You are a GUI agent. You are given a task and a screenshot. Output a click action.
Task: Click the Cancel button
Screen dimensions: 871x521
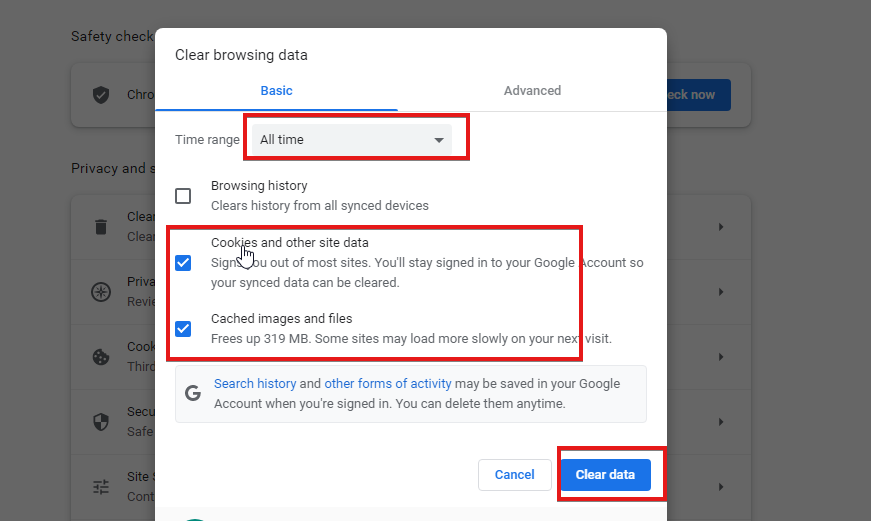514,475
